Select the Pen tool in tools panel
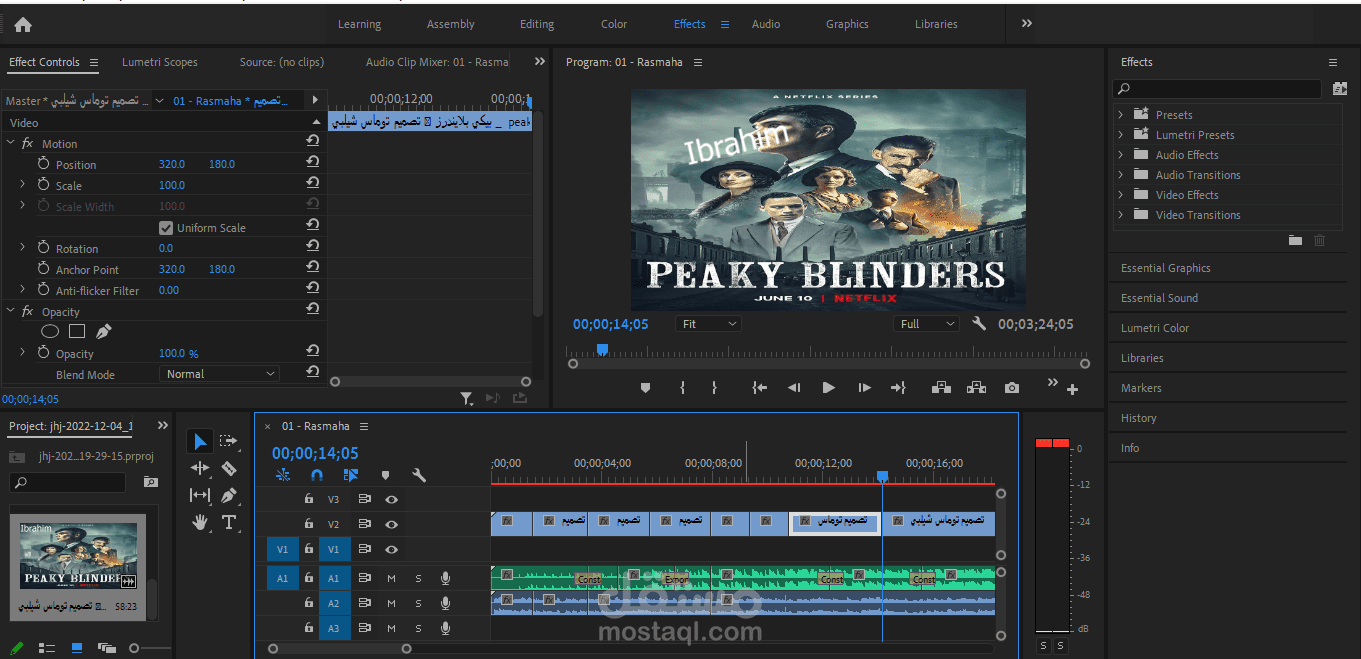Viewport: 1361px width, 659px height. point(229,495)
